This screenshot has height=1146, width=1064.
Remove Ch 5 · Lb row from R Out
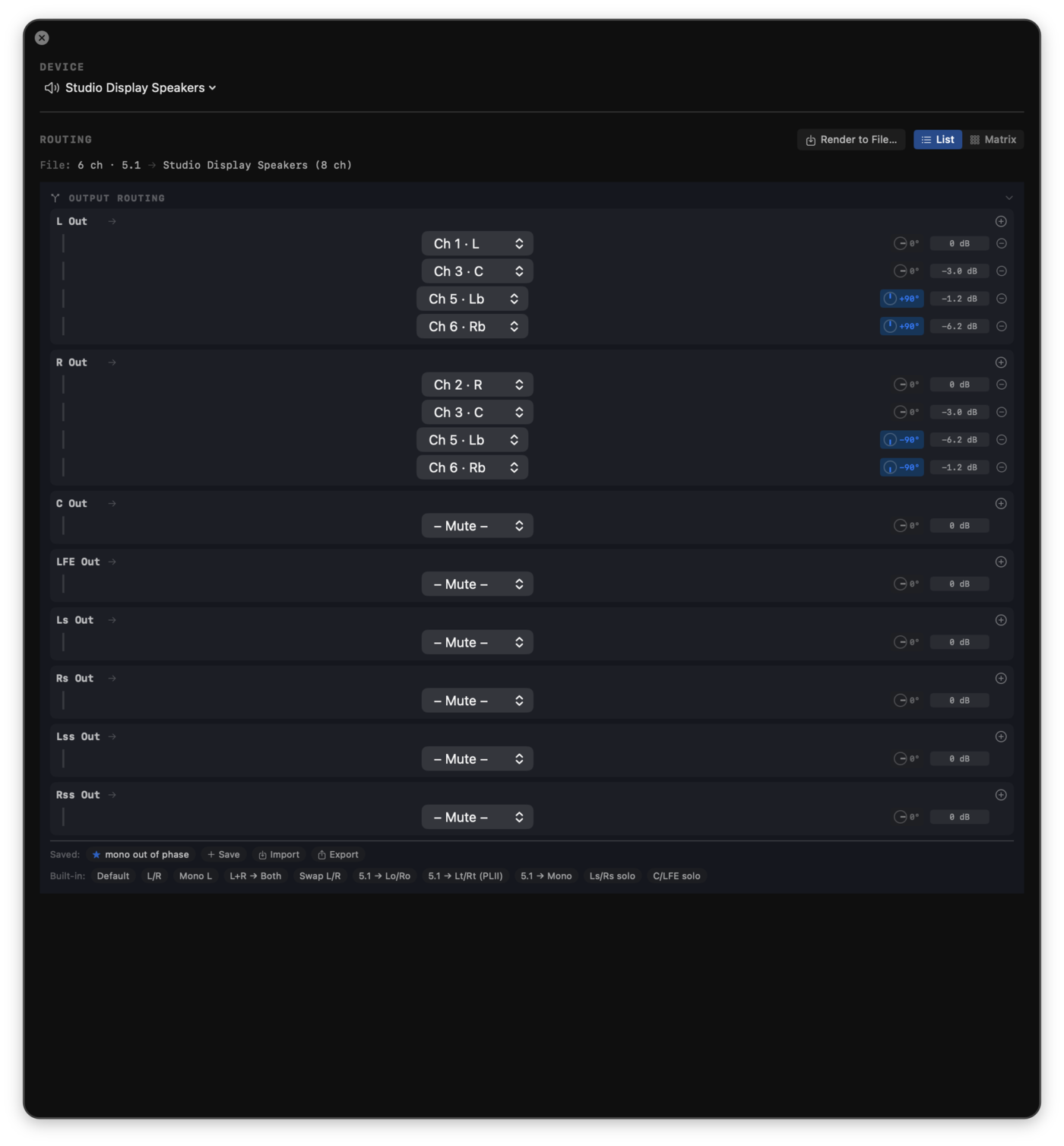[1002, 440]
